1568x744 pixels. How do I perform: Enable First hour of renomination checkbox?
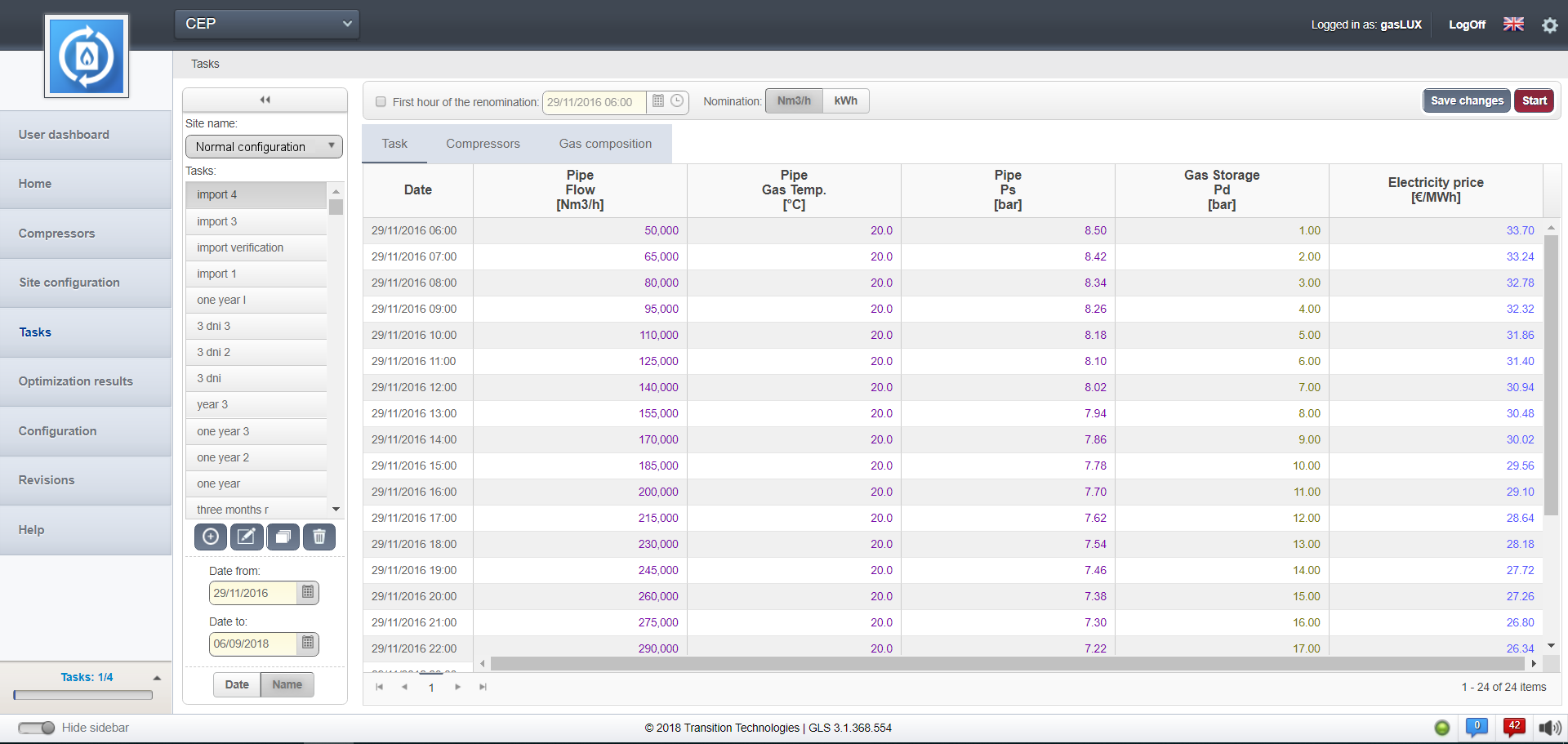[x=381, y=102]
